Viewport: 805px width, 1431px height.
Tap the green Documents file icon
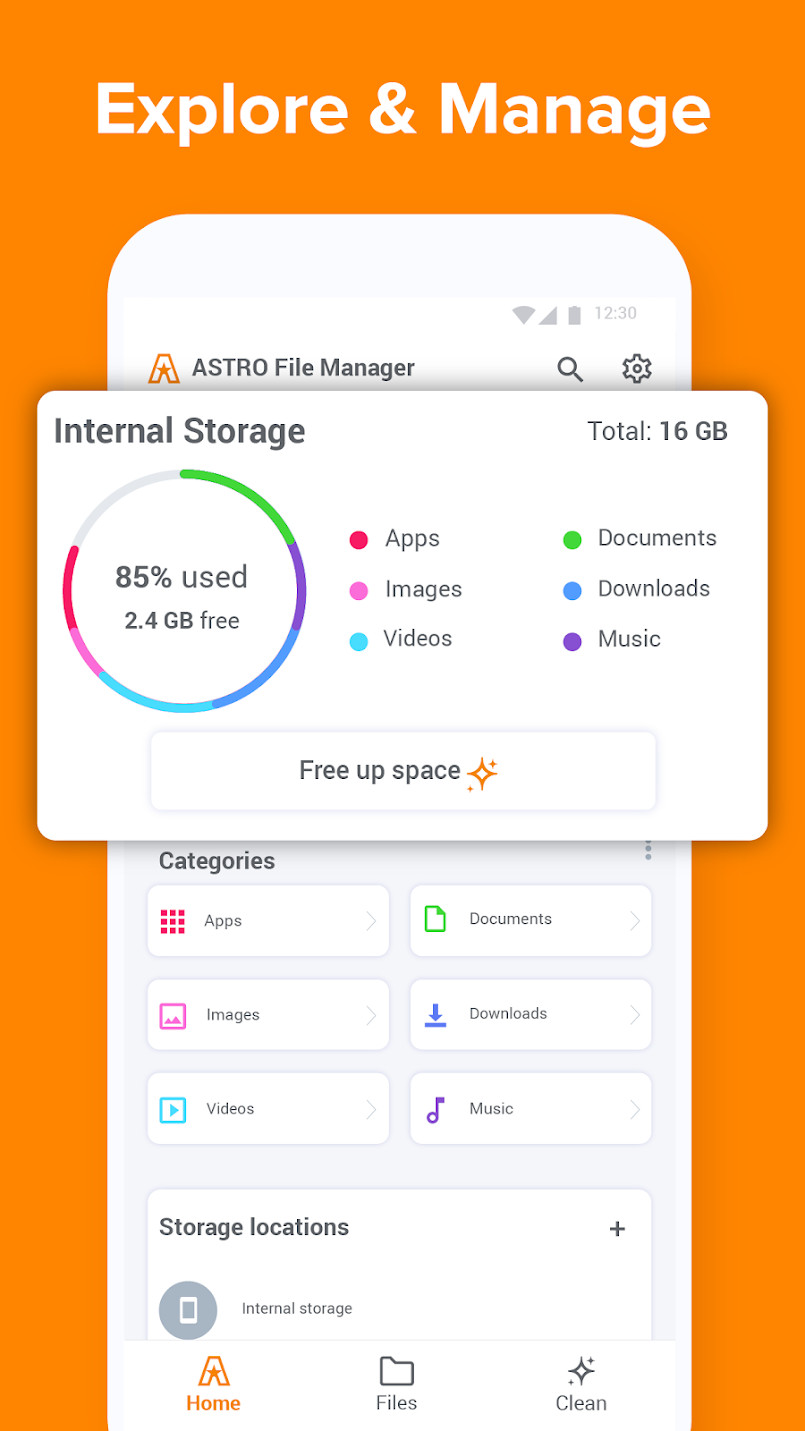435,919
